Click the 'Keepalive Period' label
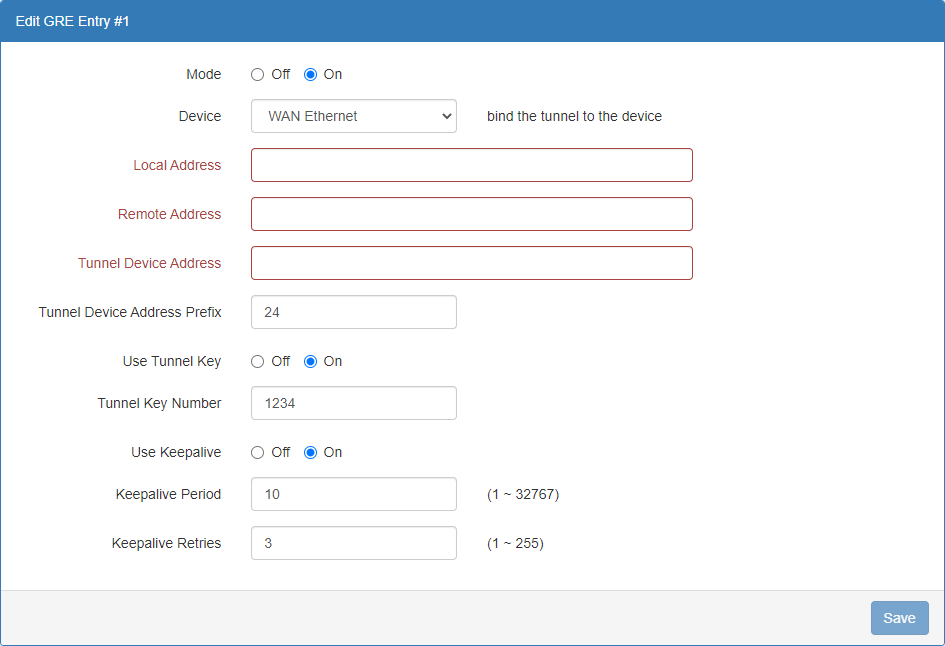945x646 pixels. point(168,494)
